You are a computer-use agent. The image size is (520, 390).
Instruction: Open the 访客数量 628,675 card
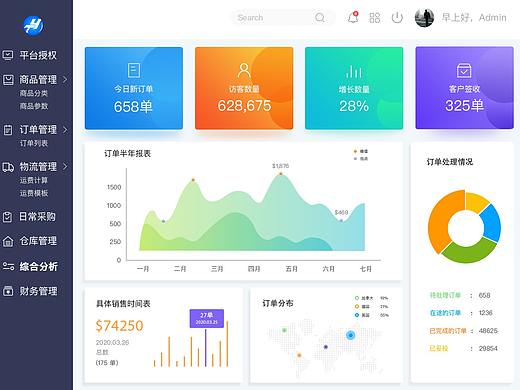pos(244,88)
